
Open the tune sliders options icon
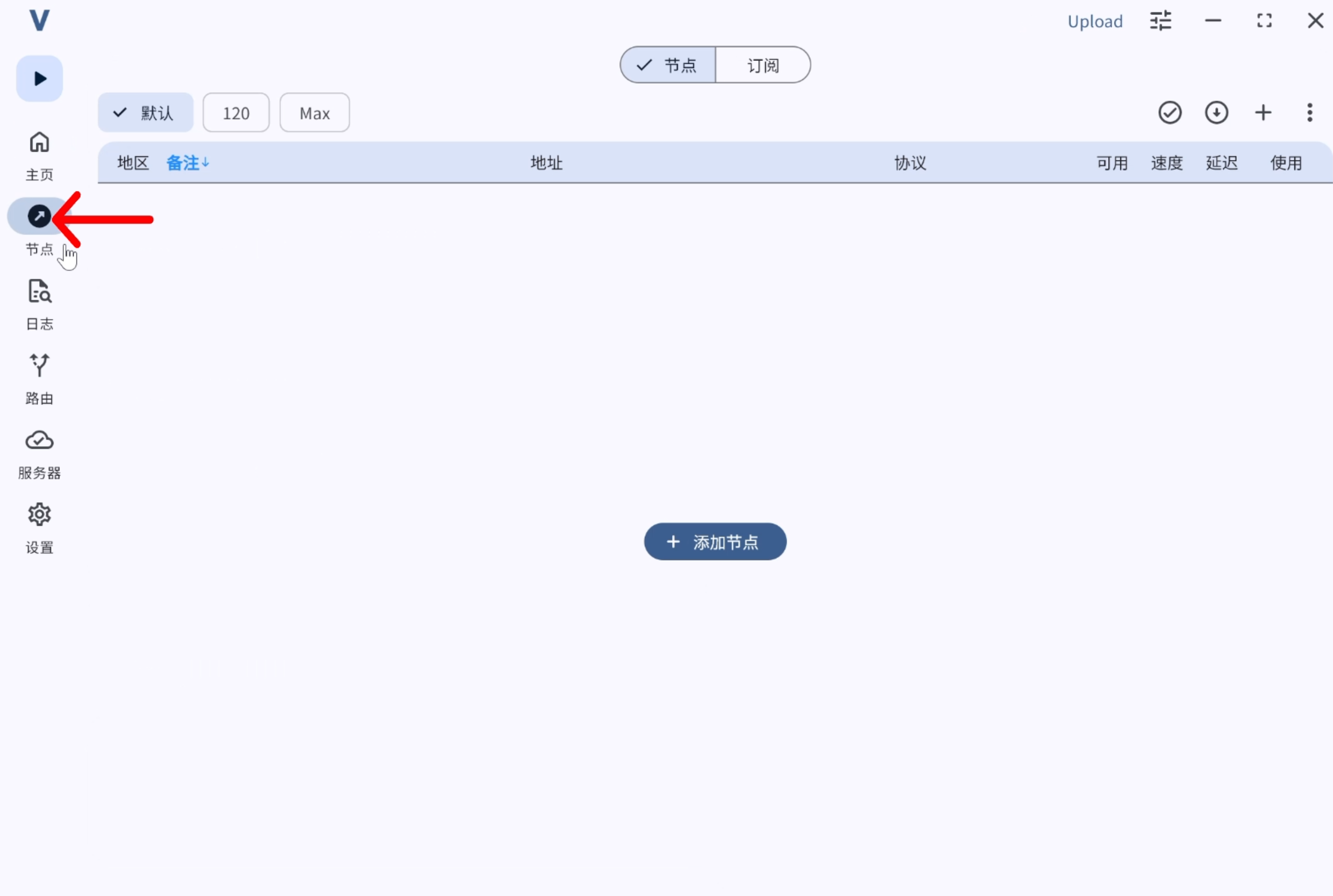[x=1161, y=21]
